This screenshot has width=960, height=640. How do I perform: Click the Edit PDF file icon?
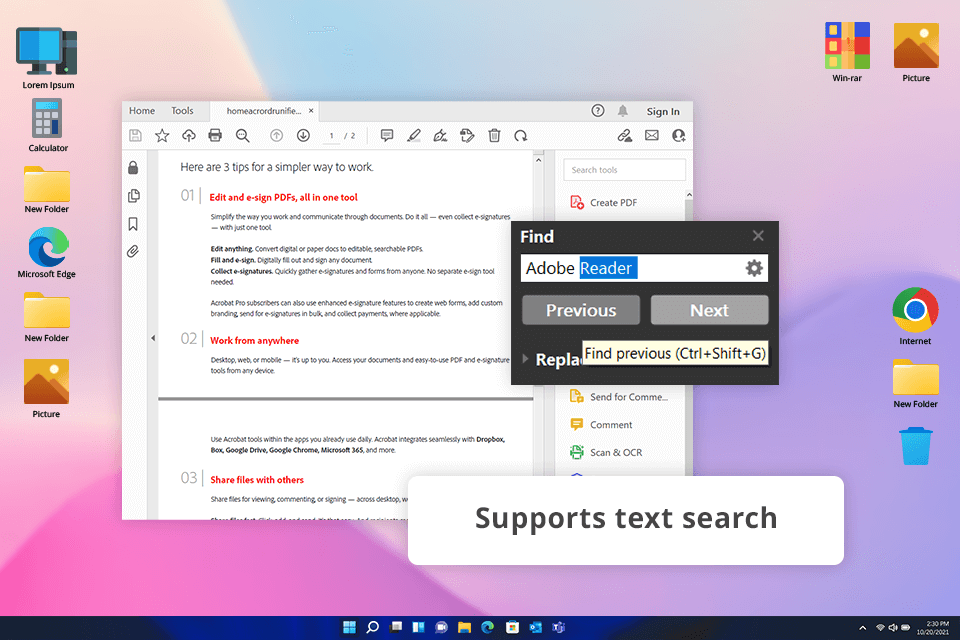[x=467, y=135]
